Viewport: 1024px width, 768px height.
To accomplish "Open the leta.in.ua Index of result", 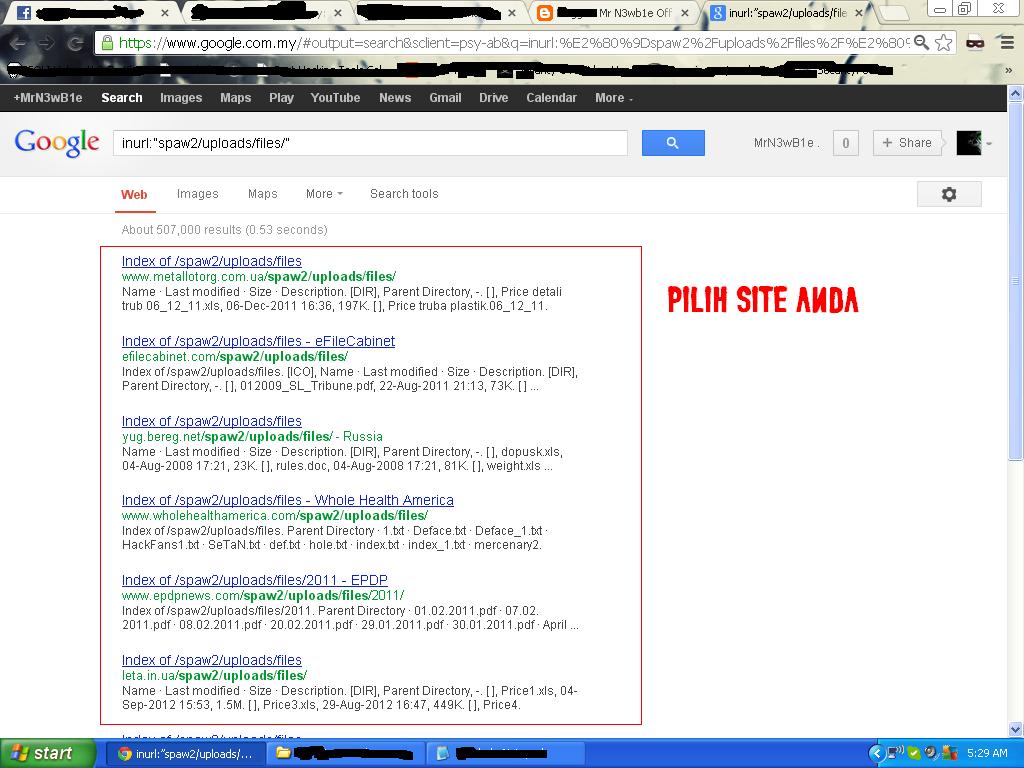I will (212, 660).
